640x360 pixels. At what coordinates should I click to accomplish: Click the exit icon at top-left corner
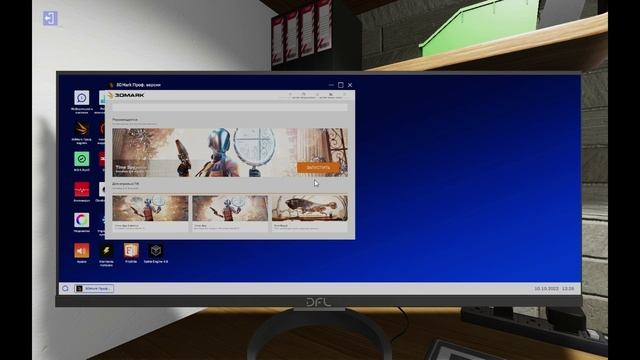point(50,18)
